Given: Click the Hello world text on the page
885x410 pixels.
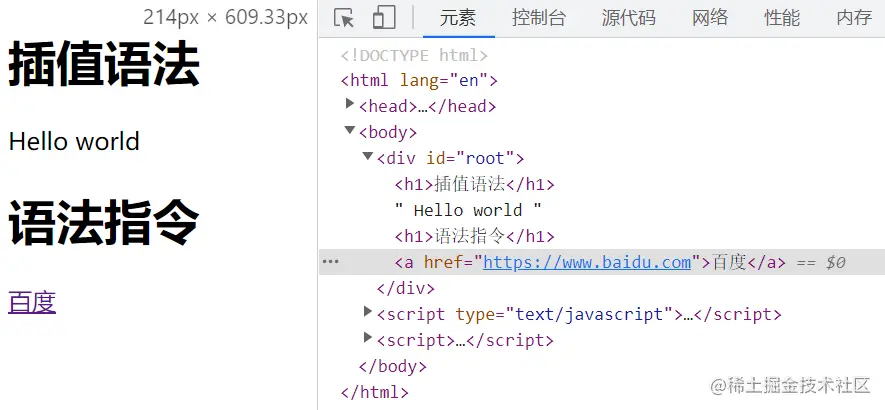Looking at the screenshot, I should click(74, 141).
